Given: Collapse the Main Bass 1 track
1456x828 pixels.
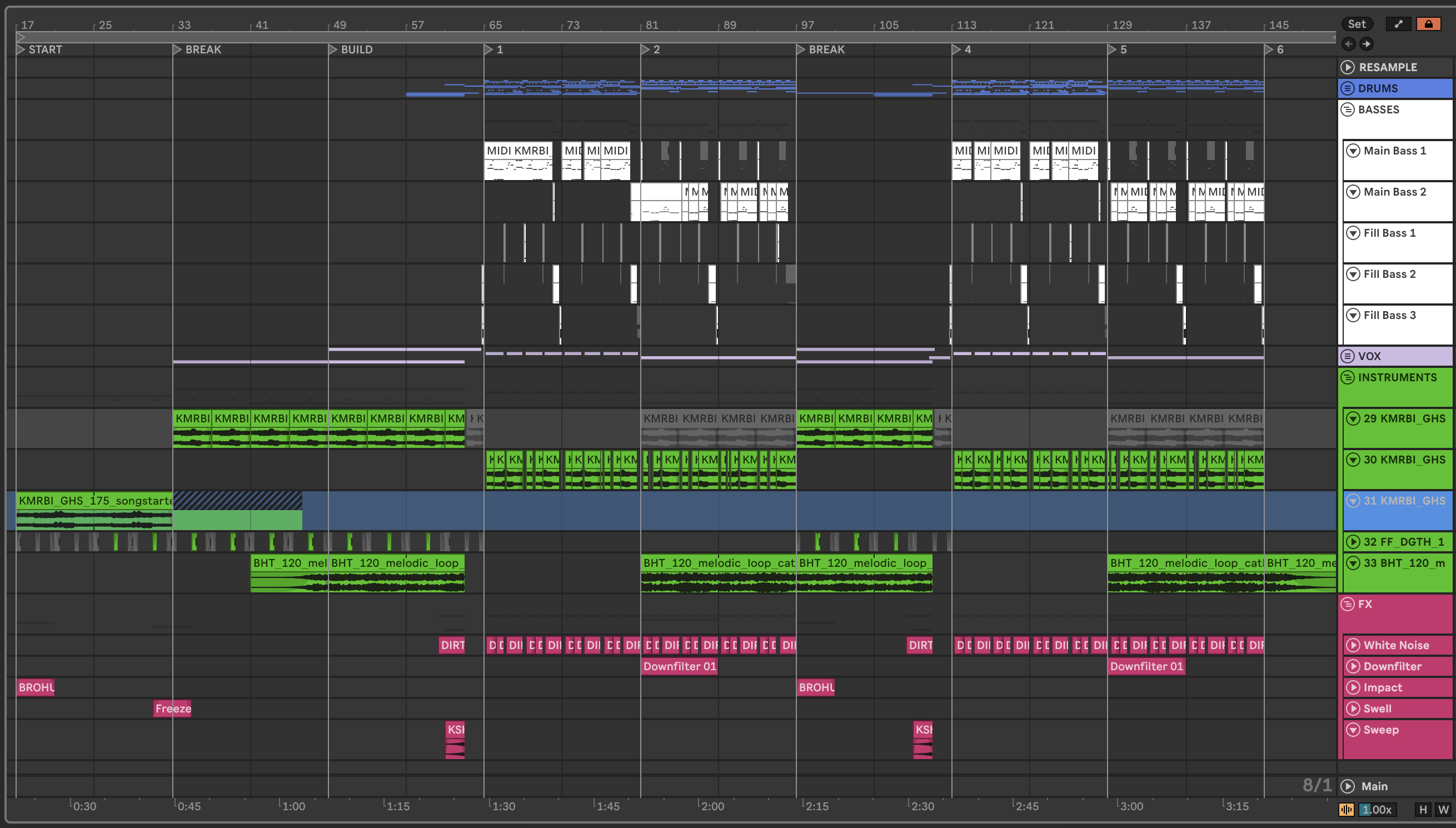Looking at the screenshot, I should 1353,151.
